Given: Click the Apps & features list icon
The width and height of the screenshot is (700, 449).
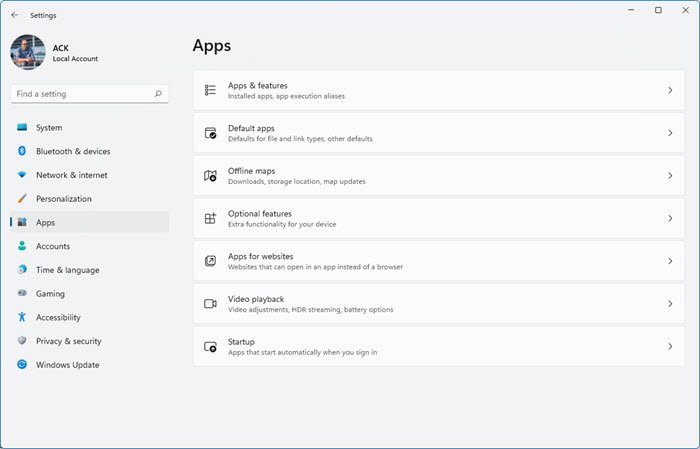Looking at the screenshot, I should 210,90.
